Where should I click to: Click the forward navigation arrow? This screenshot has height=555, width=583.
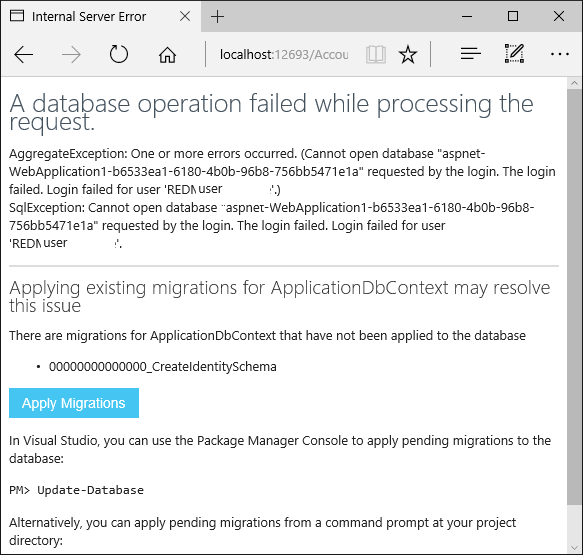(71, 55)
